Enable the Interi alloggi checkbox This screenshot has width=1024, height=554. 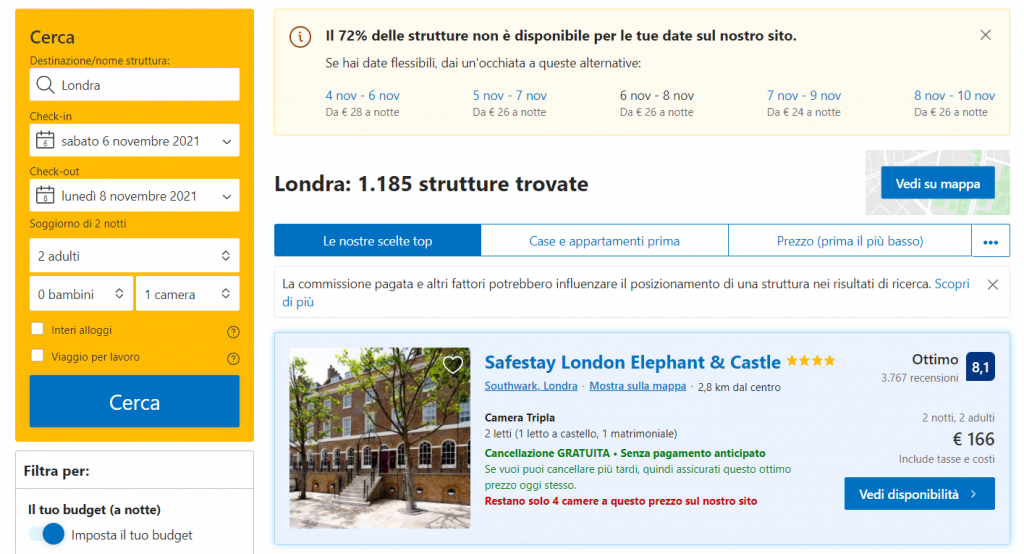point(38,329)
